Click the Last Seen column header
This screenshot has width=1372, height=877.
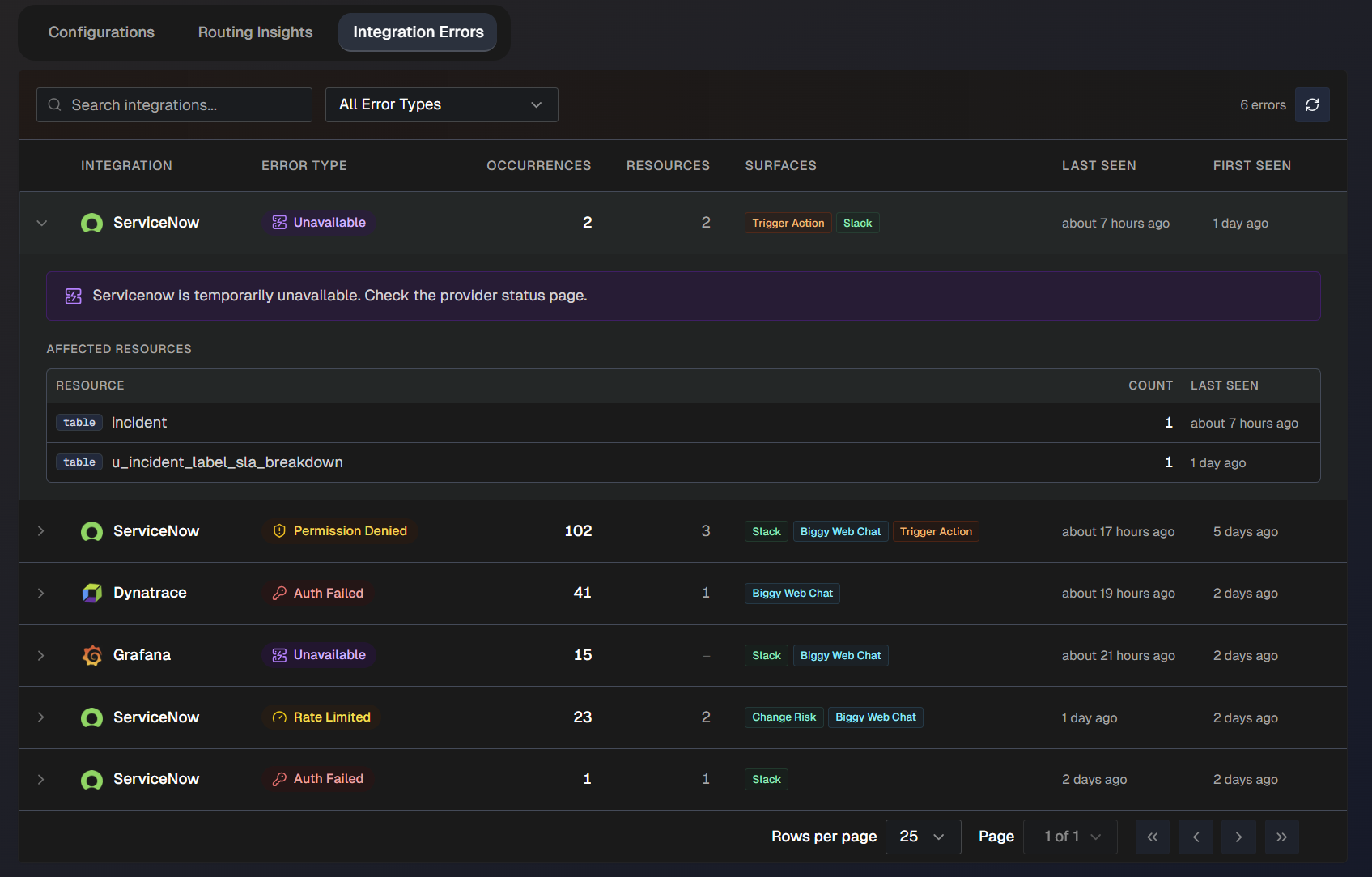point(1098,166)
